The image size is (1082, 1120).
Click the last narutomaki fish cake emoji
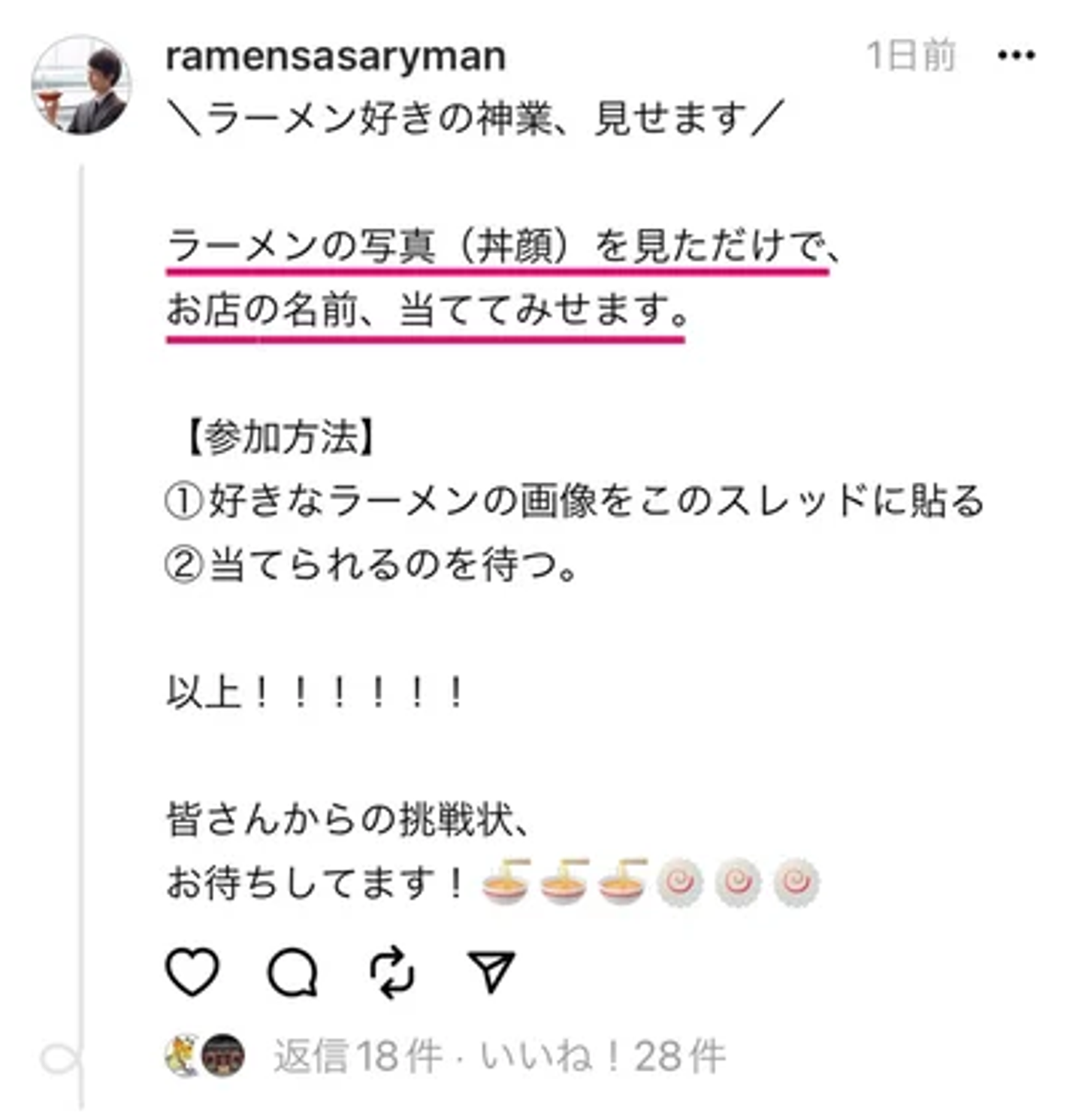tap(796, 881)
